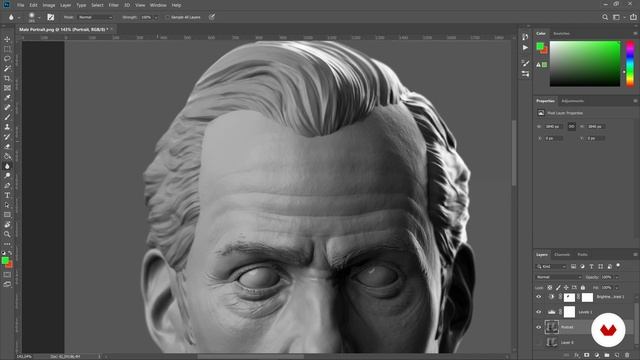Select the Magic Wand tool
The height and width of the screenshot is (360, 640).
[x=7, y=69]
